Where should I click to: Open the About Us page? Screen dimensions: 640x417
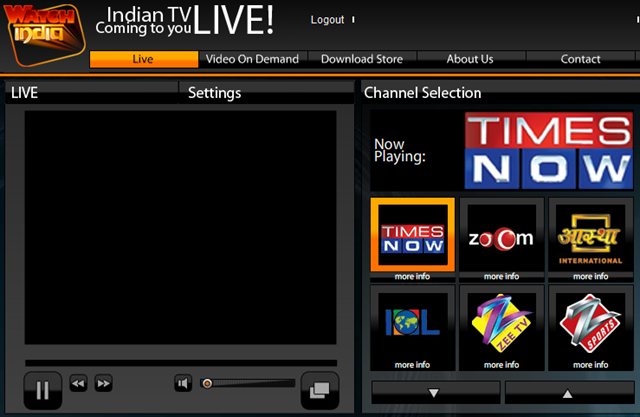click(470, 59)
